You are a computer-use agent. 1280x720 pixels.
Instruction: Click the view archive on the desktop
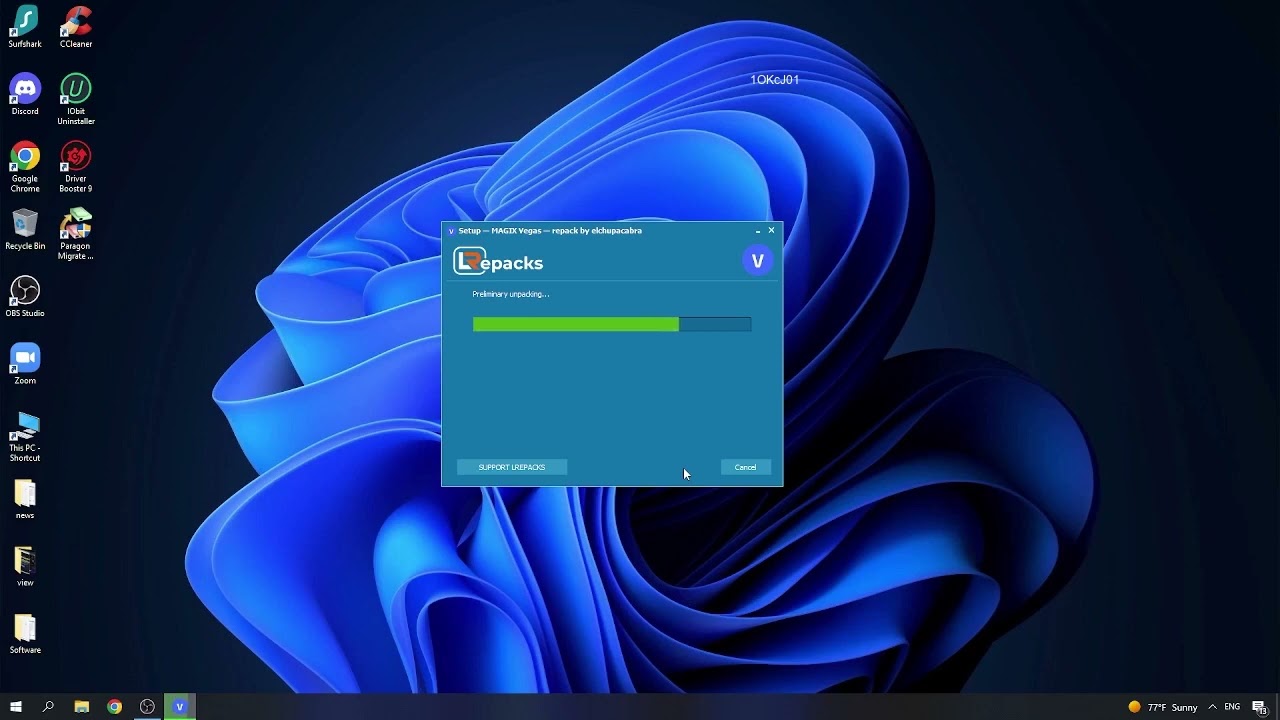point(25,566)
